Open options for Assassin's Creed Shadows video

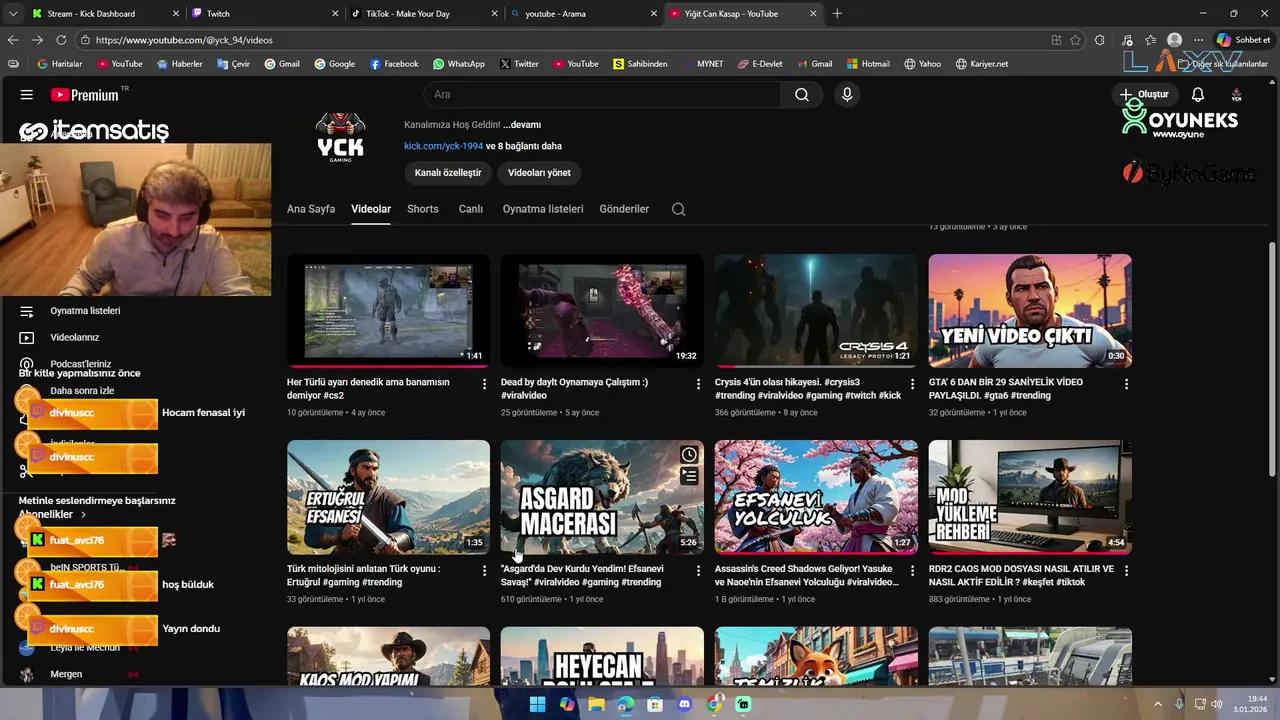tap(912, 571)
